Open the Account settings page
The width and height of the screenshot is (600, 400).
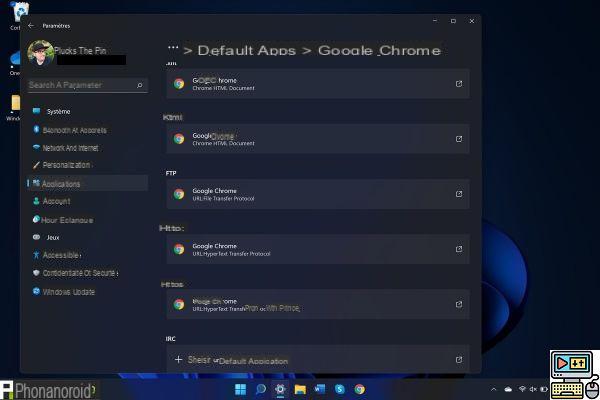[88, 201]
